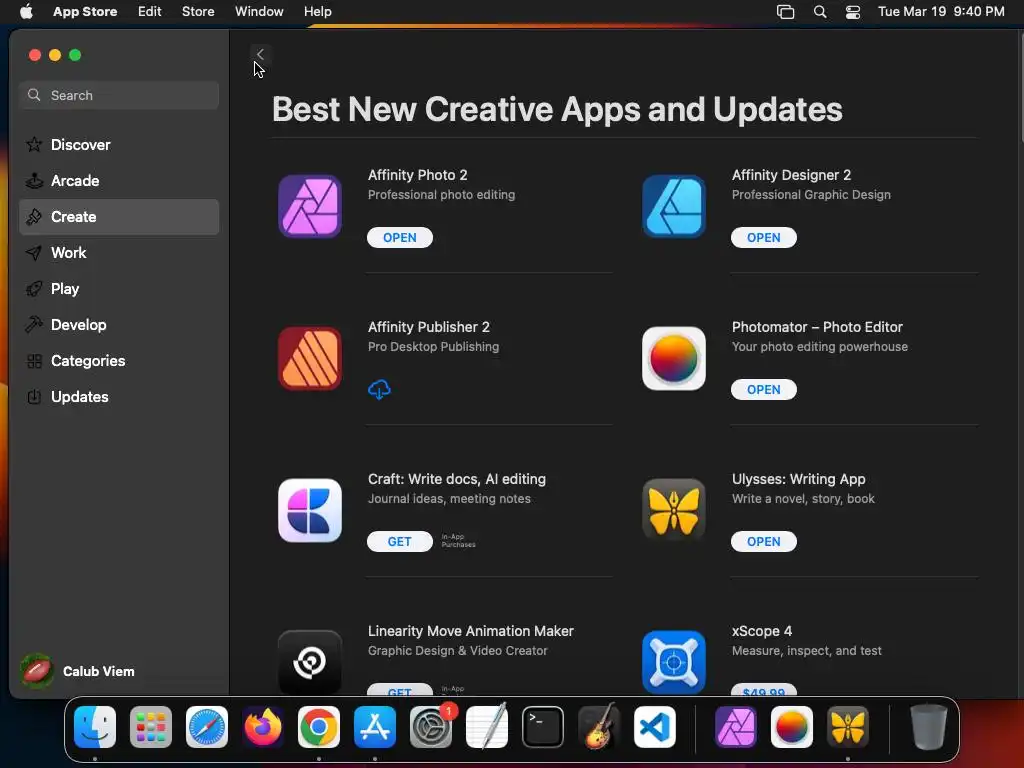Click the Photomator app icon
Image resolution: width=1024 pixels, height=768 pixels.
click(673, 359)
